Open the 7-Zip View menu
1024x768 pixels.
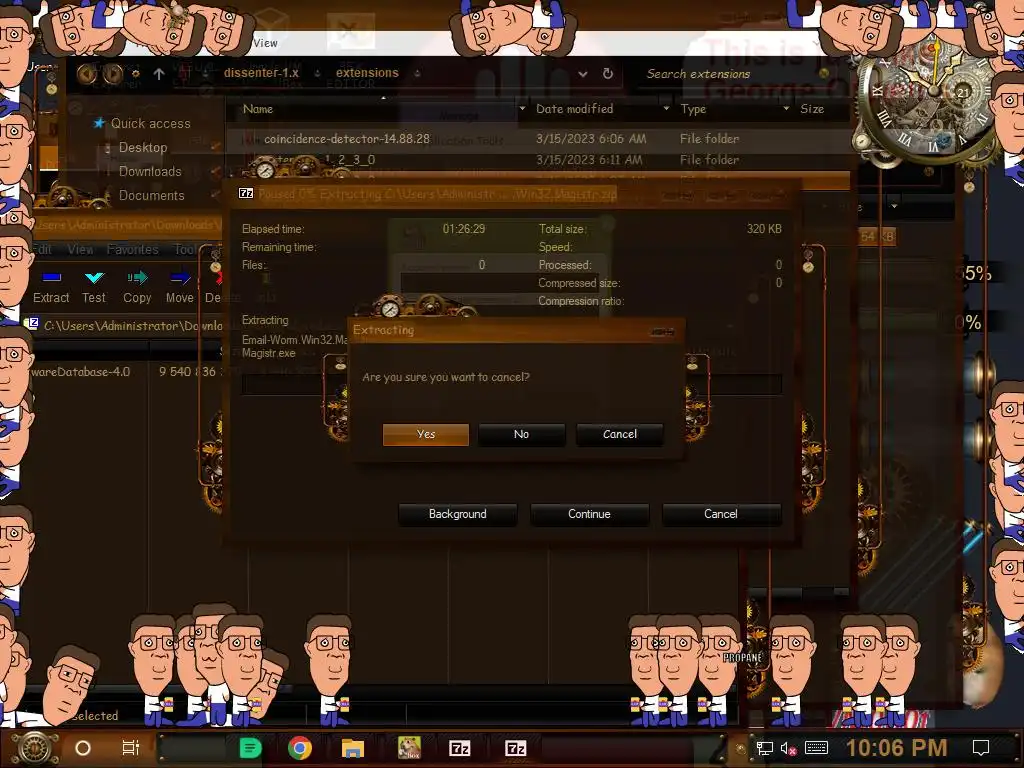[80, 249]
